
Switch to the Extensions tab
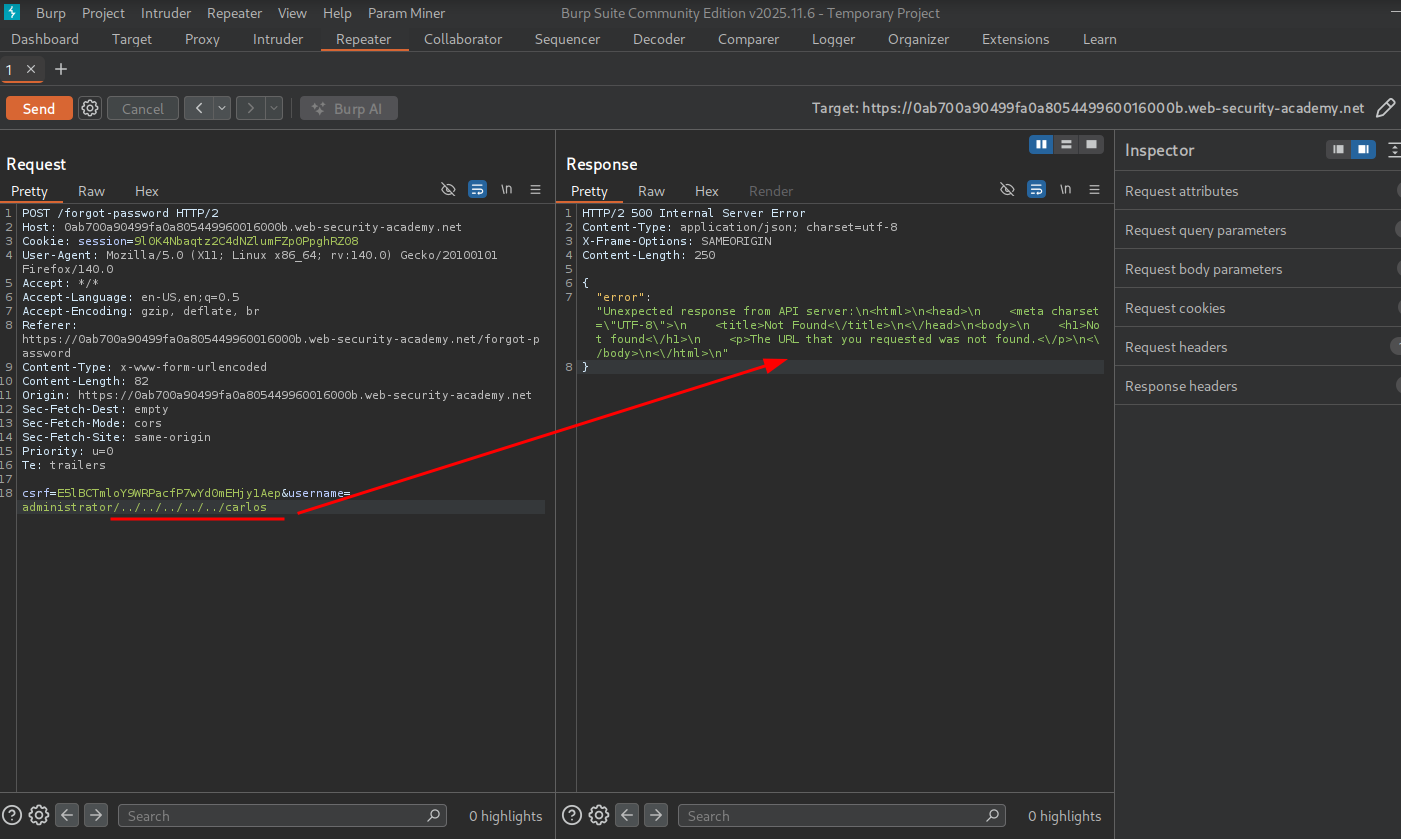point(1016,39)
